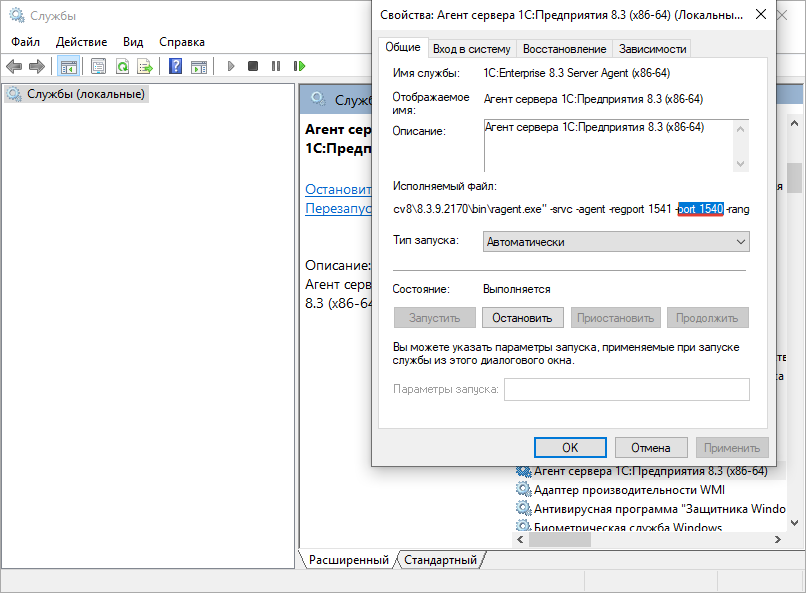Click the Остановить link in the services pane
Screen dimensions: 806x593
click(338, 190)
